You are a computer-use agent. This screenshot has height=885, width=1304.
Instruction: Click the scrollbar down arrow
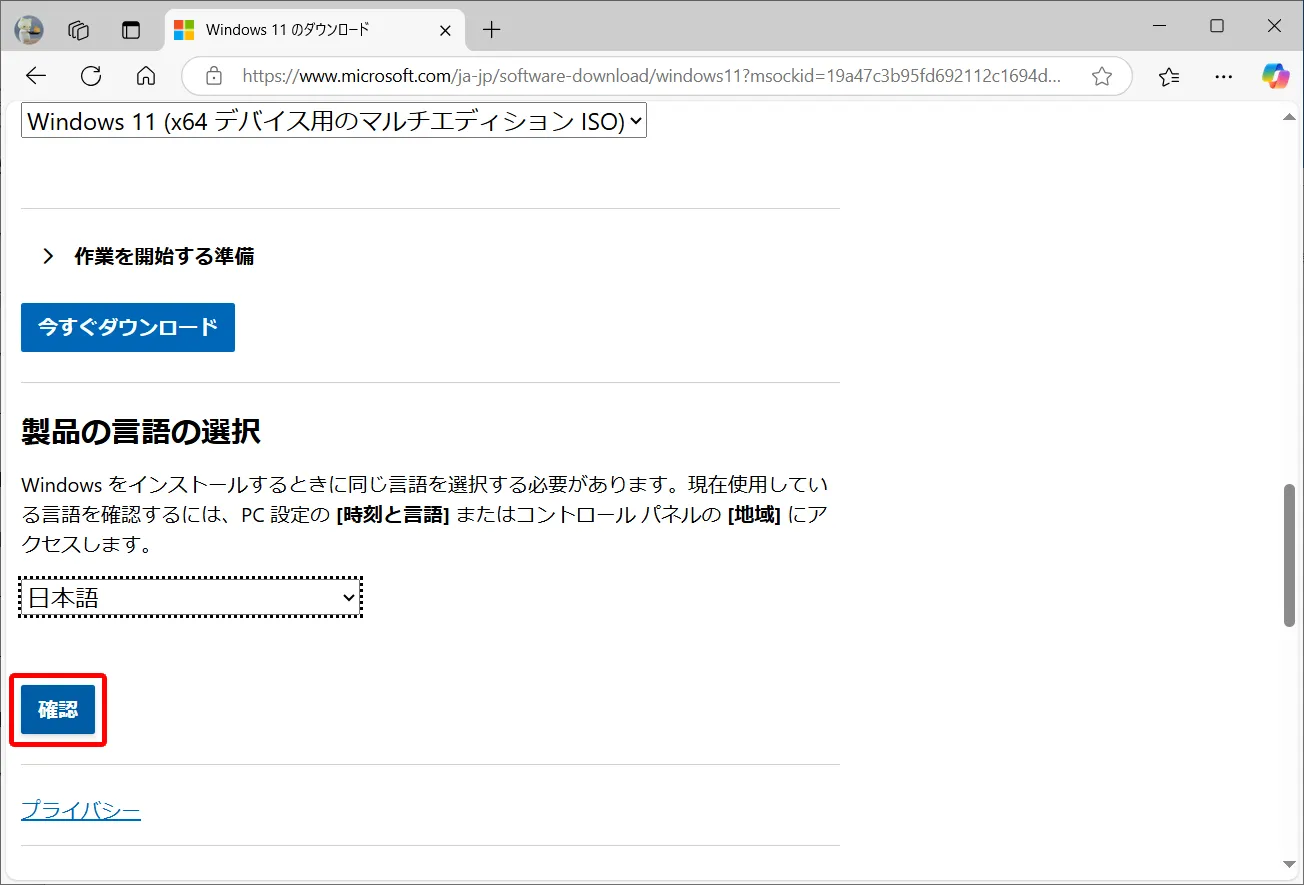point(1289,864)
